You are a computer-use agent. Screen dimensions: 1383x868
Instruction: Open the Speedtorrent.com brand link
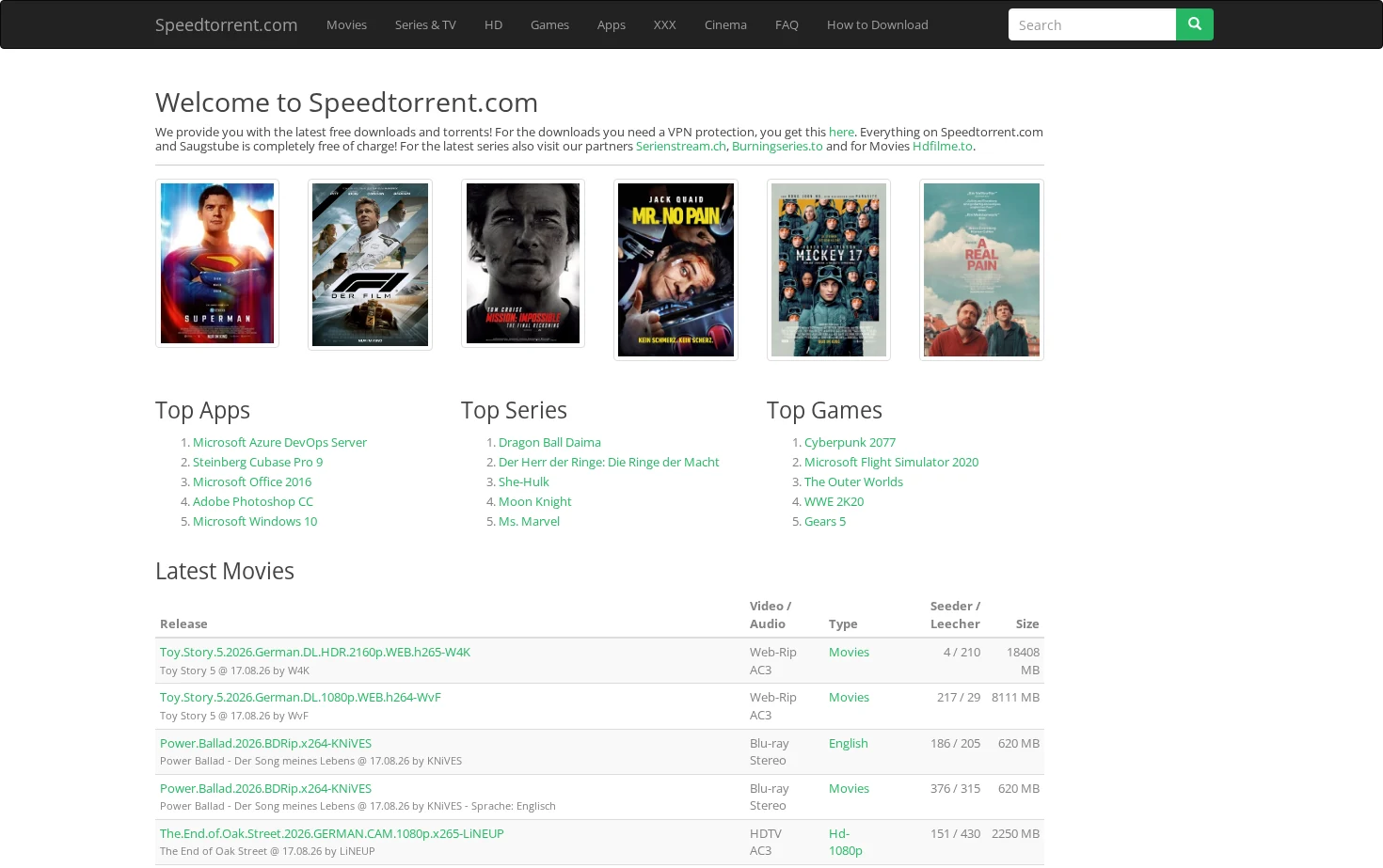tap(226, 24)
